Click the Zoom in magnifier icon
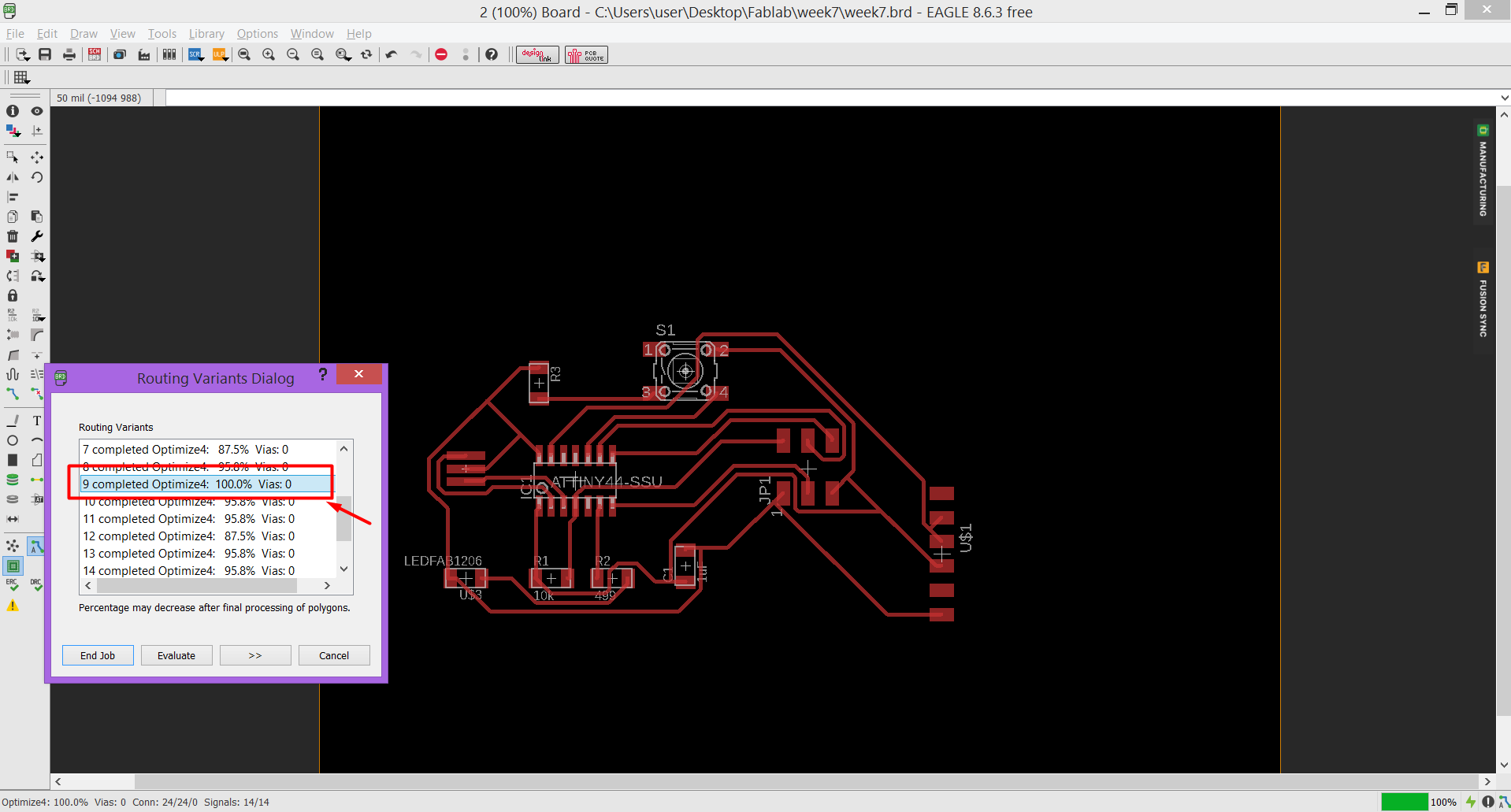The height and width of the screenshot is (812, 1511). (269, 54)
